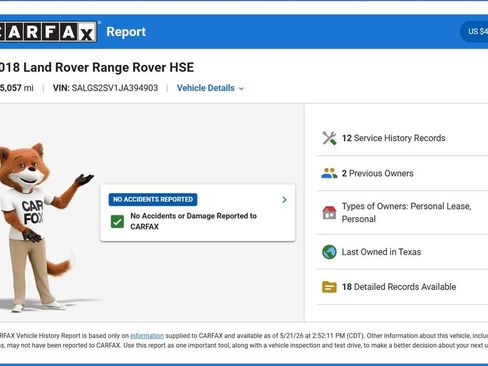Image resolution: width=488 pixels, height=366 pixels.
Task: Open the accident details chevron arrow
Action: click(x=284, y=200)
